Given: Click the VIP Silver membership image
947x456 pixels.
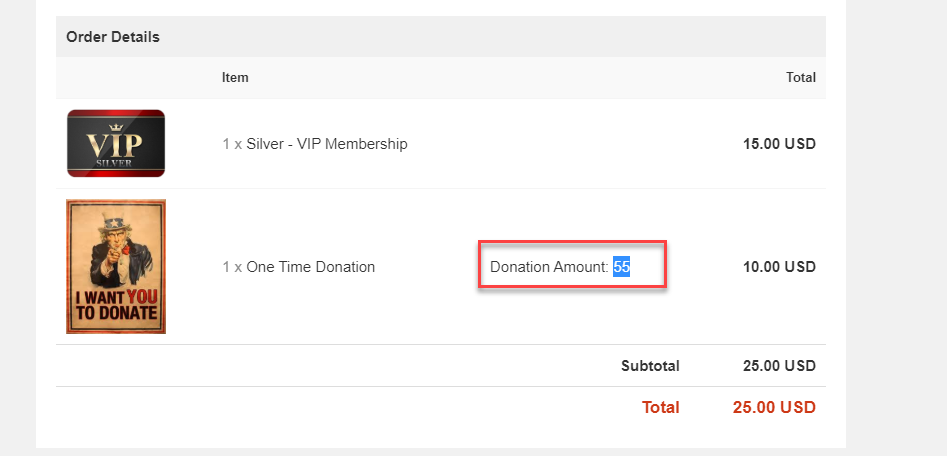Looking at the screenshot, I should (116, 143).
